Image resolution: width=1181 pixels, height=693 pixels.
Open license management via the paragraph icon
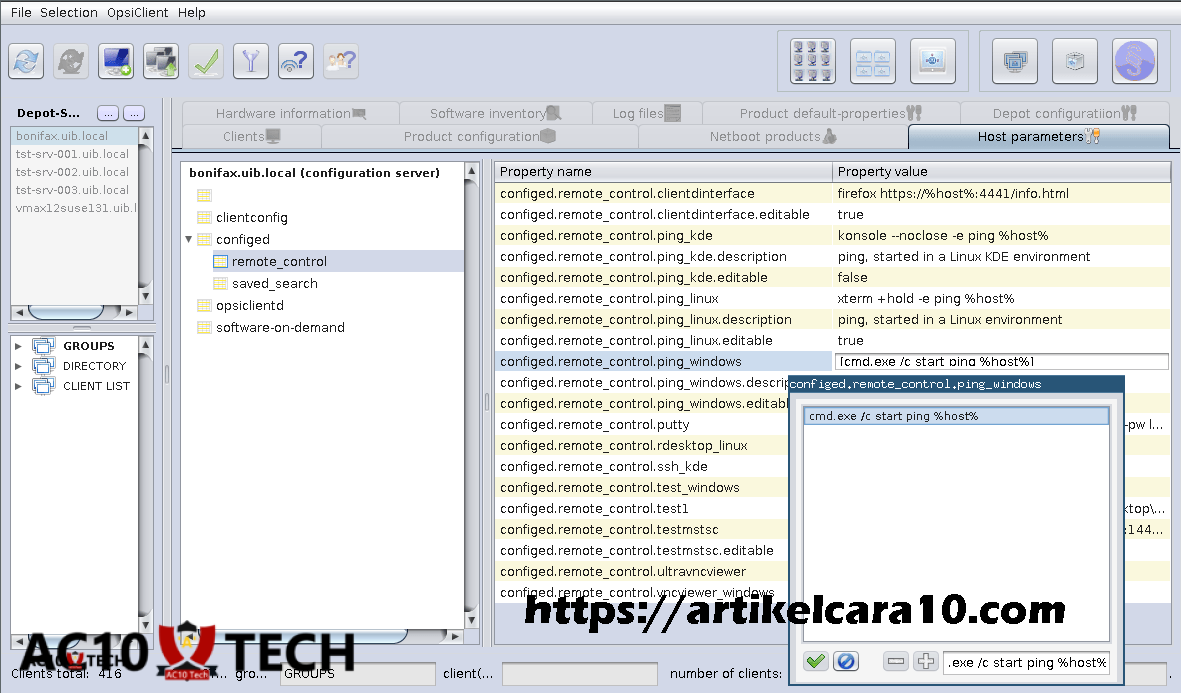pyautogui.click(x=1134, y=62)
